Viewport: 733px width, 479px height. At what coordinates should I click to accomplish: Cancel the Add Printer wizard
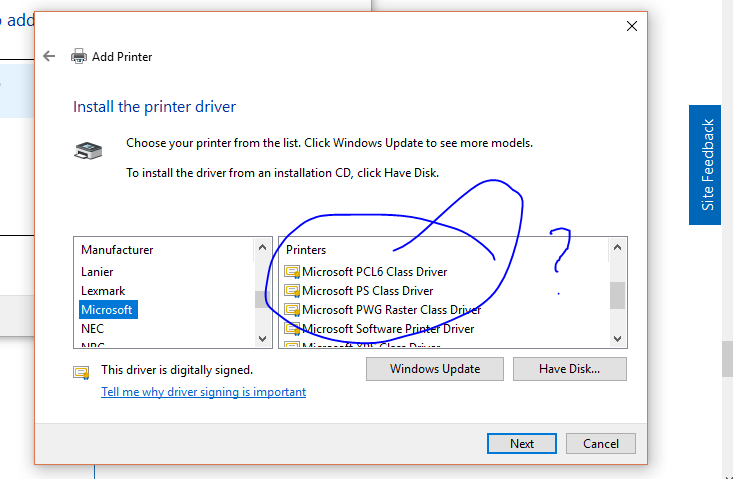pos(601,443)
